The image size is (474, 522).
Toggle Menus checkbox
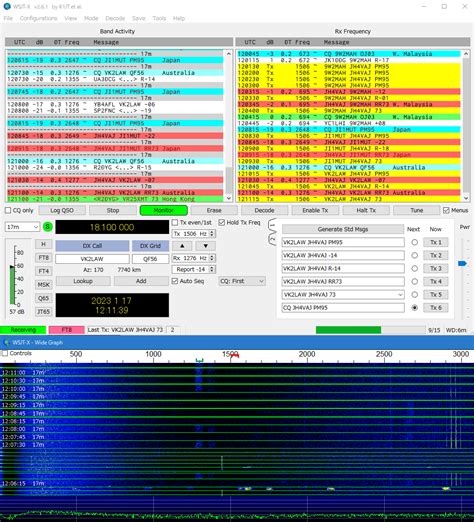(446, 210)
